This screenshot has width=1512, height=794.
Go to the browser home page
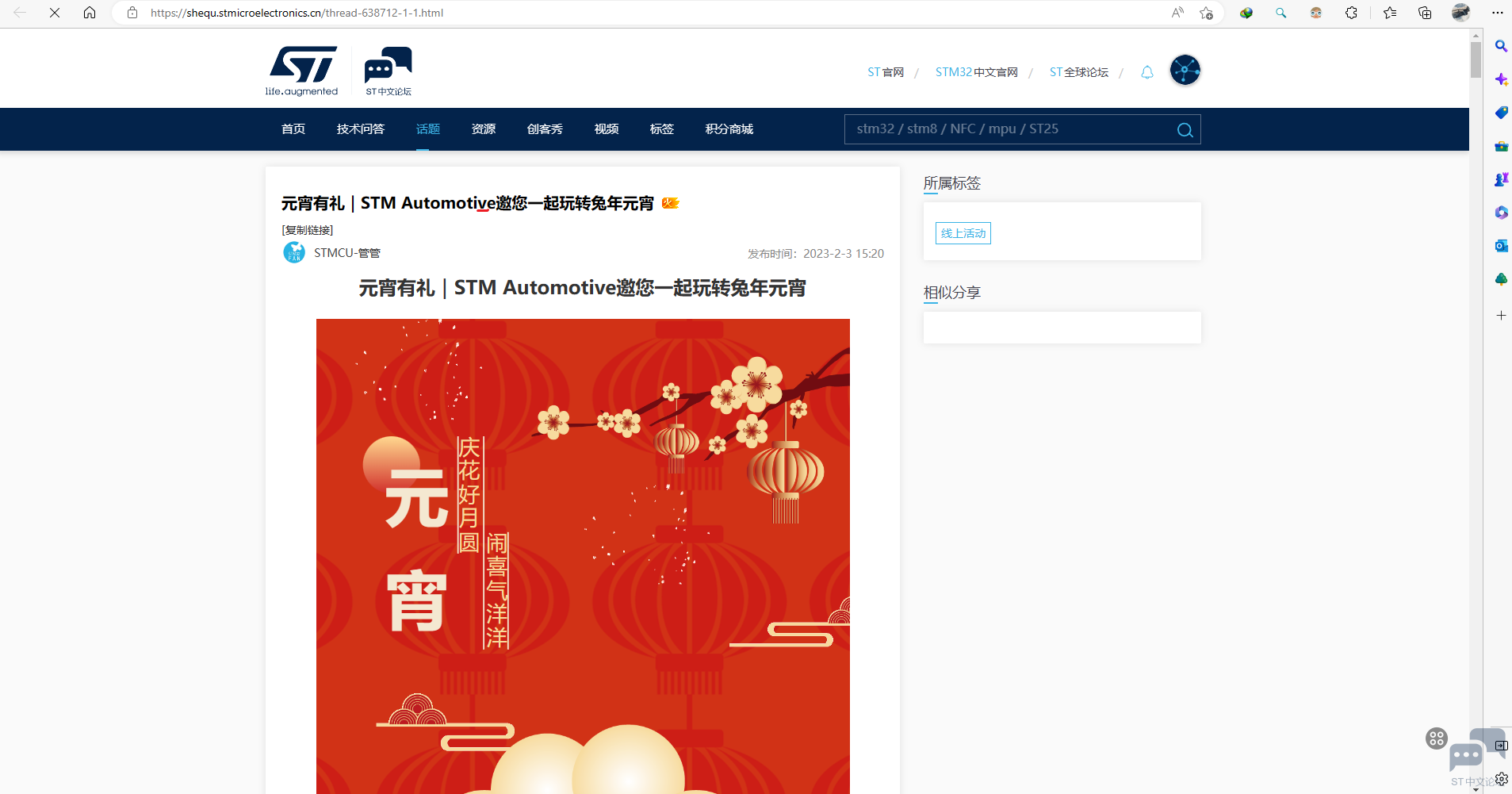tap(90, 13)
